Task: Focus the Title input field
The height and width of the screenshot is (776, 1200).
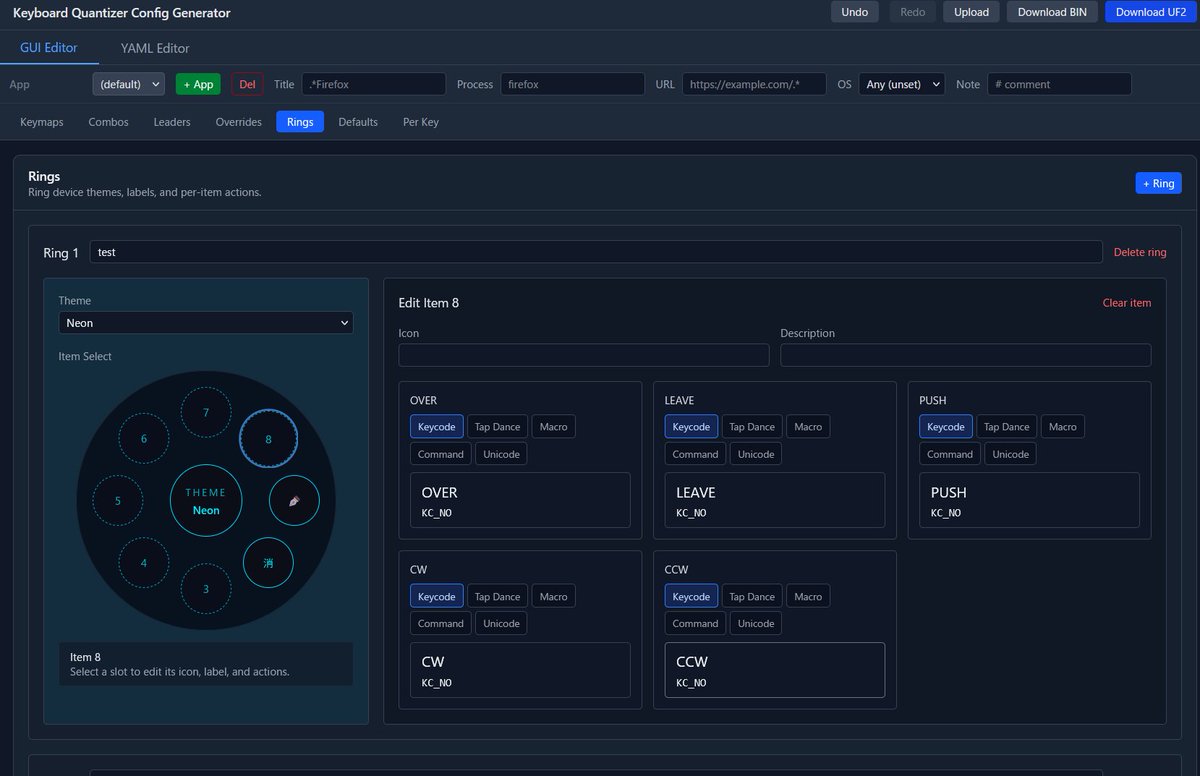Action: click(374, 84)
